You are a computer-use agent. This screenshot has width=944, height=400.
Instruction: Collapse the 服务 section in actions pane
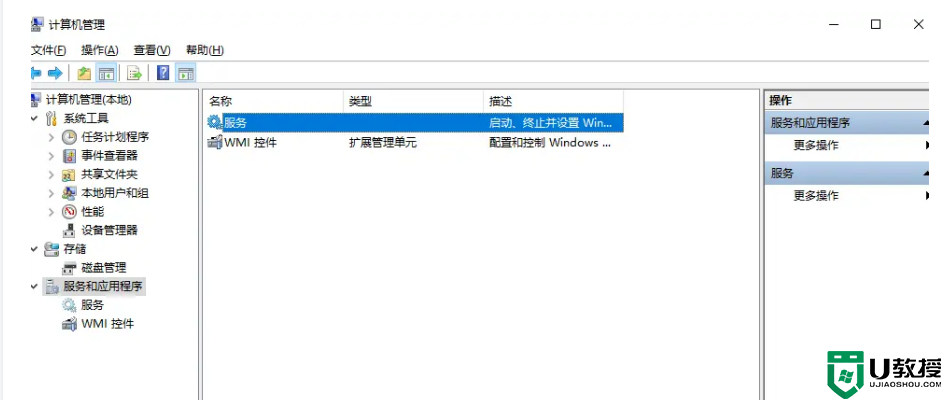coord(925,173)
